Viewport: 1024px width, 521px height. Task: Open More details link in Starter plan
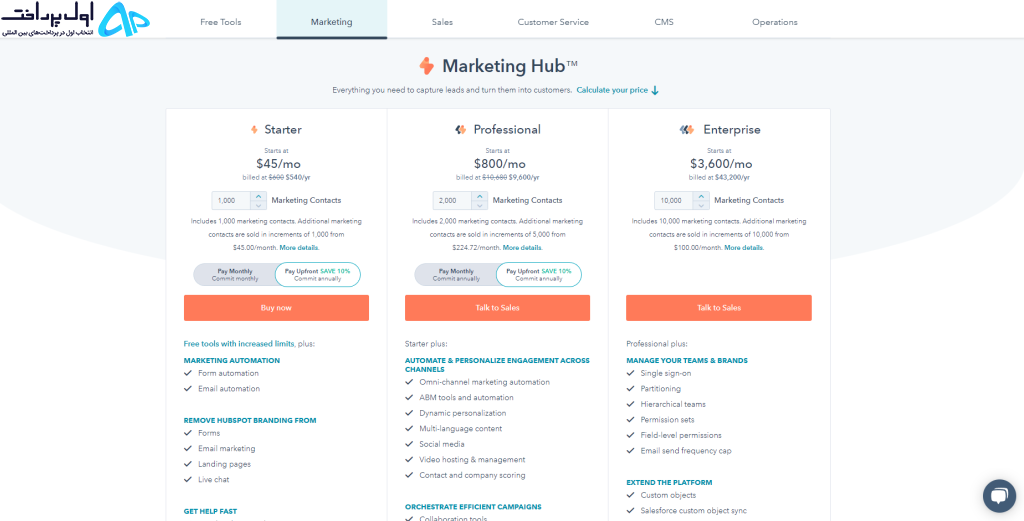[x=299, y=248]
